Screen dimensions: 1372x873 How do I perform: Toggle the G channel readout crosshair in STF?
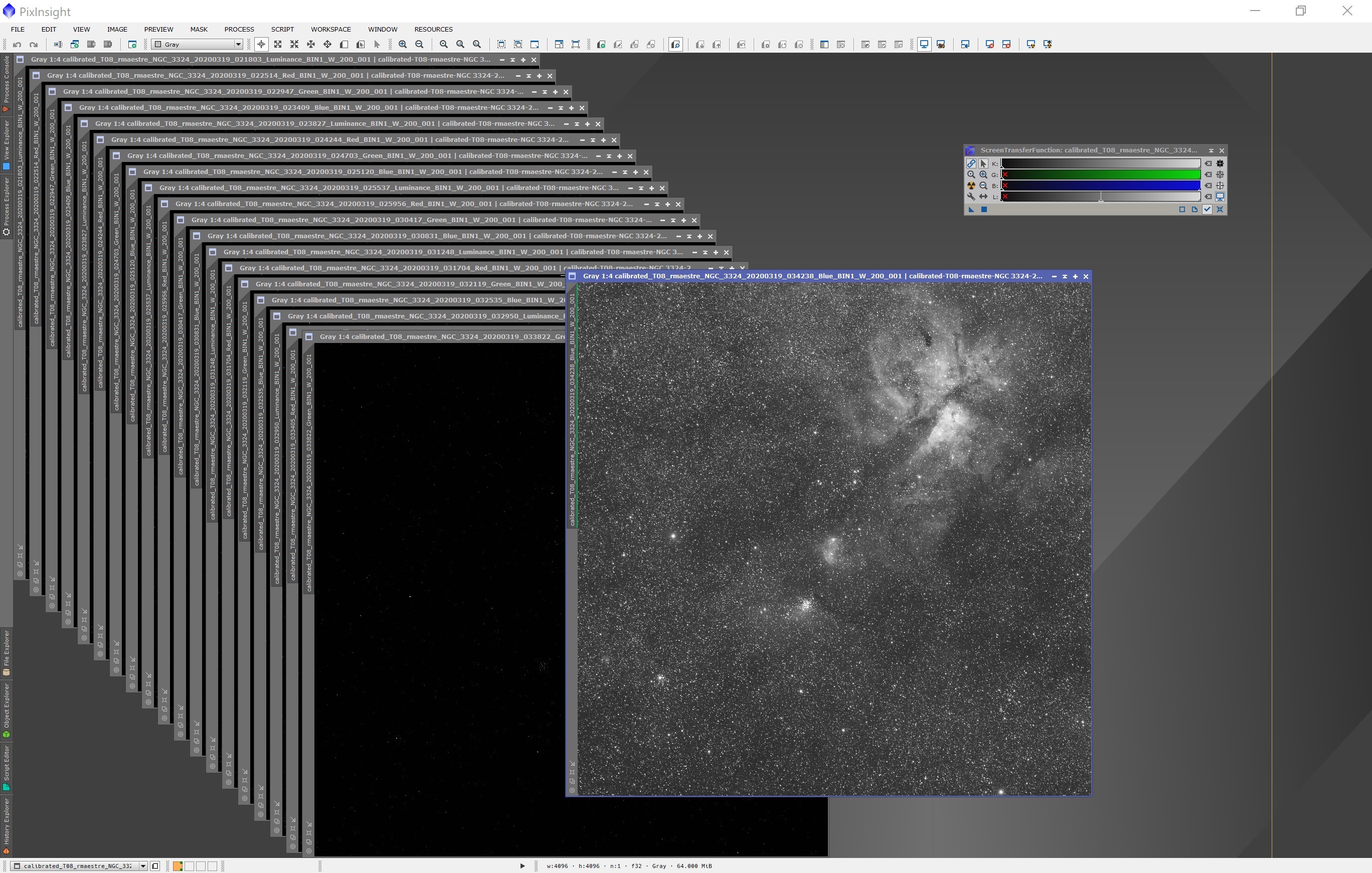[x=1220, y=175]
